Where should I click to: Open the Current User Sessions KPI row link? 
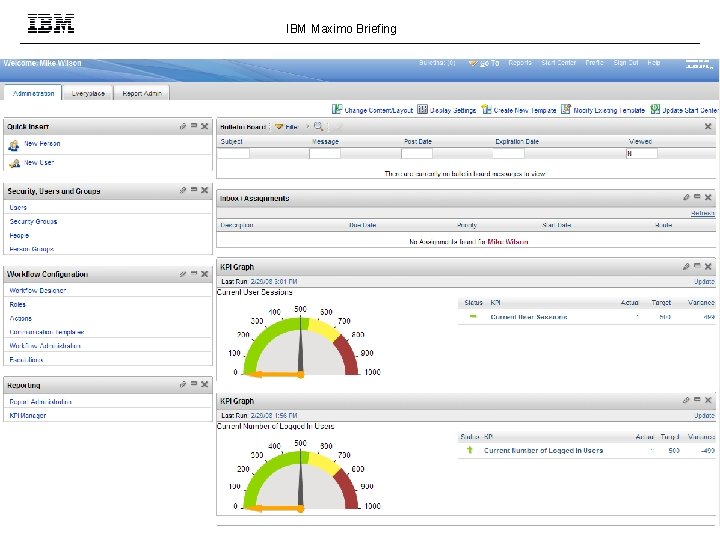pyautogui.click(x=529, y=317)
